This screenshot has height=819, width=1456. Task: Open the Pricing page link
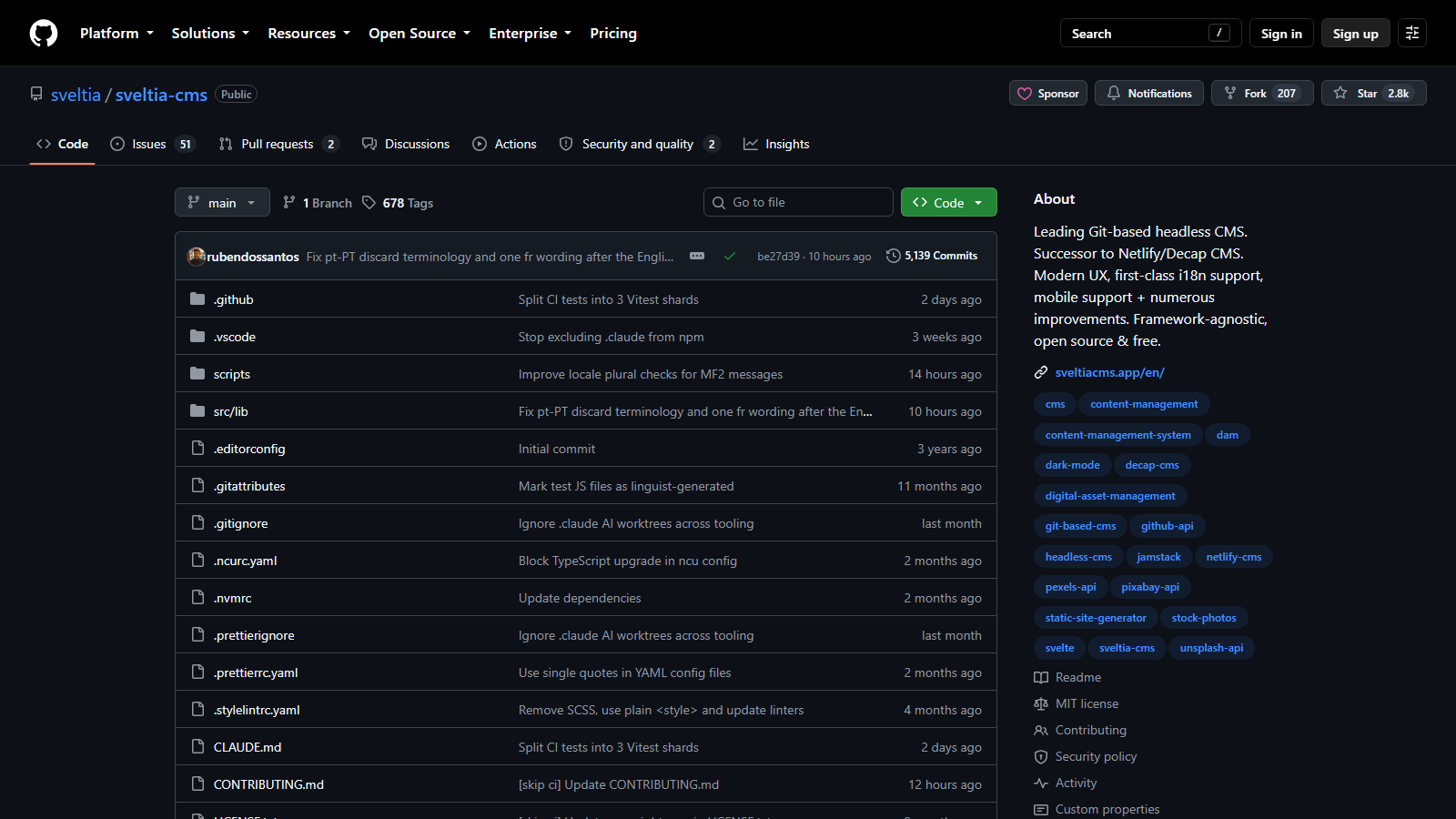click(613, 34)
